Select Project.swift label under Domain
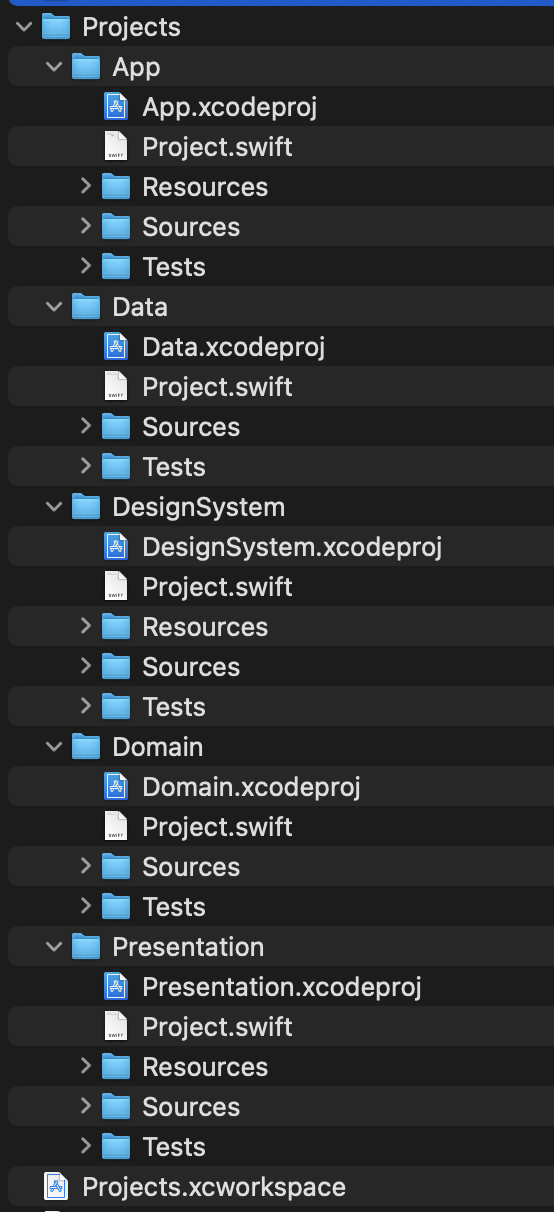The height and width of the screenshot is (1212, 554). tap(217, 827)
